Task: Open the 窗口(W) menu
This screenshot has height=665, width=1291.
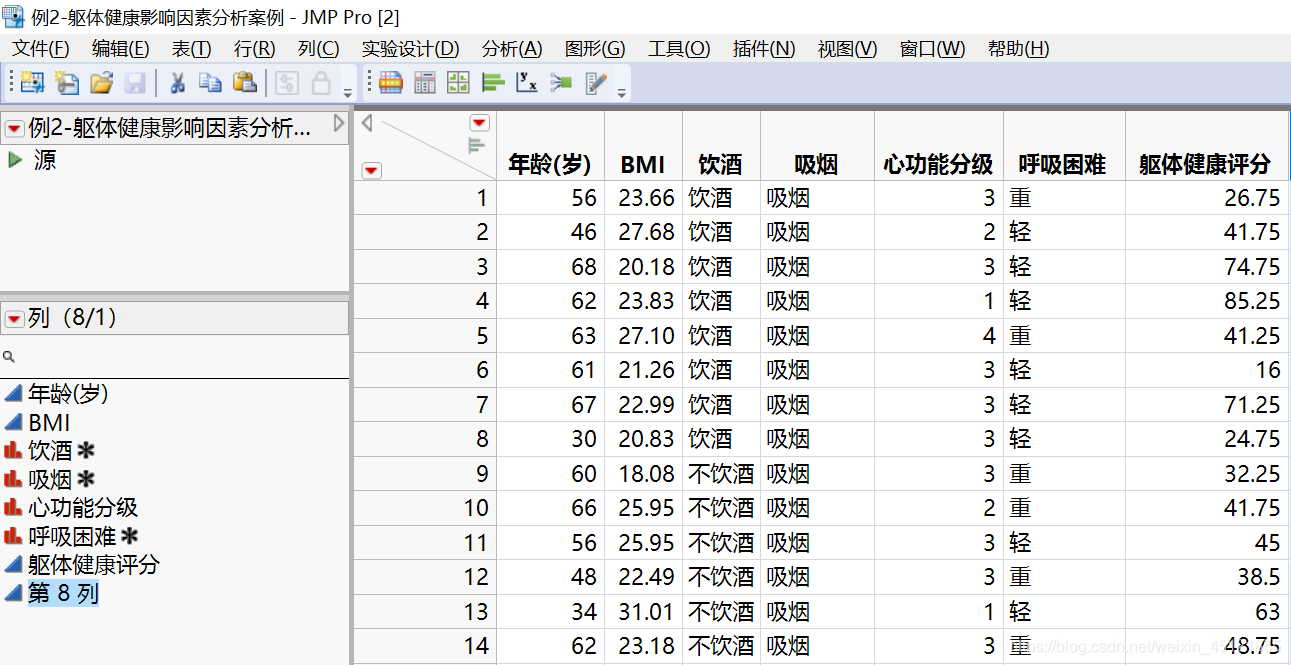Action: [x=933, y=49]
